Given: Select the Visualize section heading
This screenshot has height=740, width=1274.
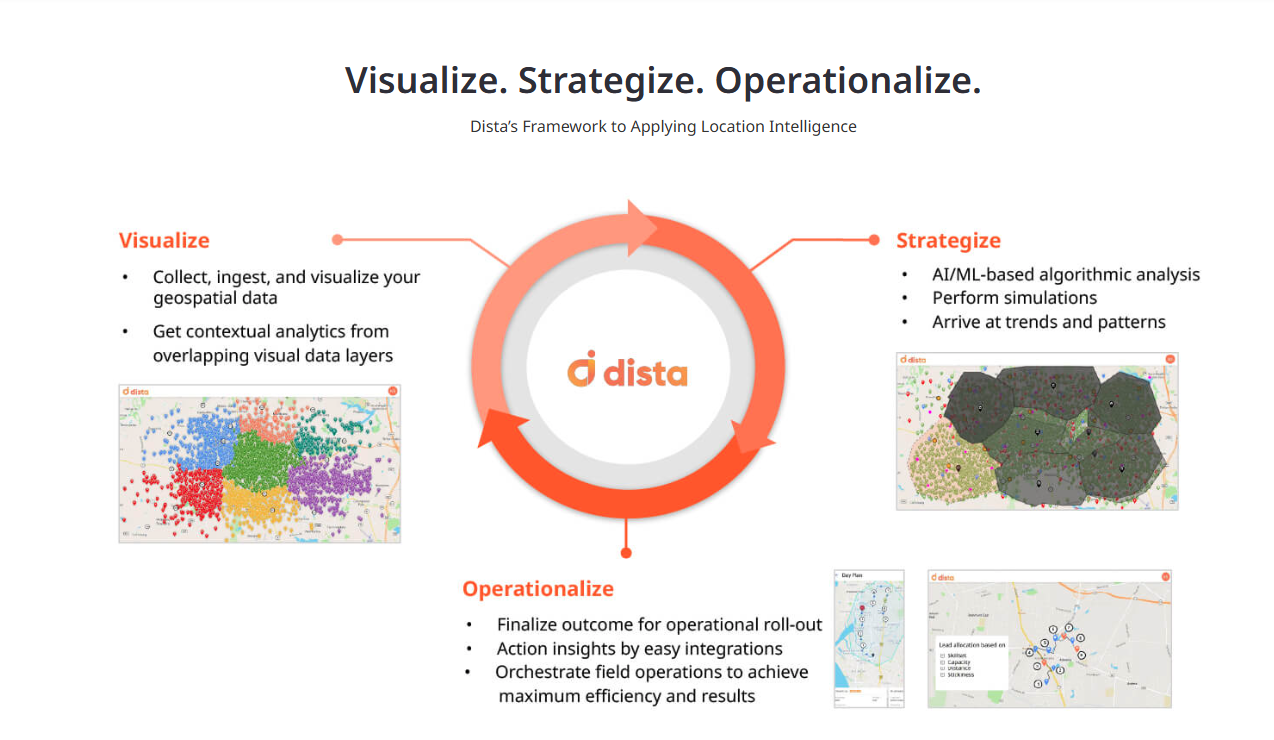Looking at the screenshot, I should coord(163,240).
